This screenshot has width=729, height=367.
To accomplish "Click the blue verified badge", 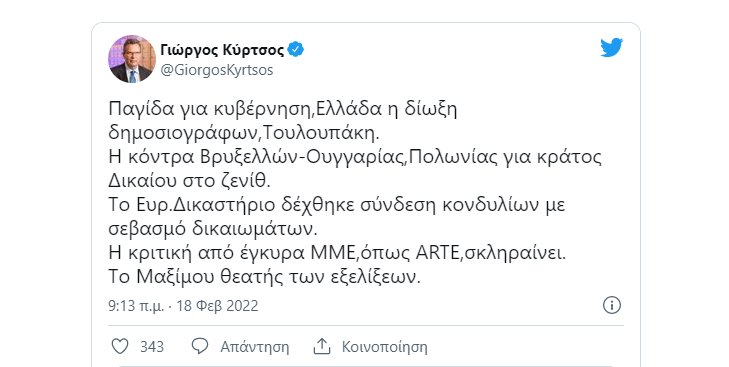I will 295,49.
